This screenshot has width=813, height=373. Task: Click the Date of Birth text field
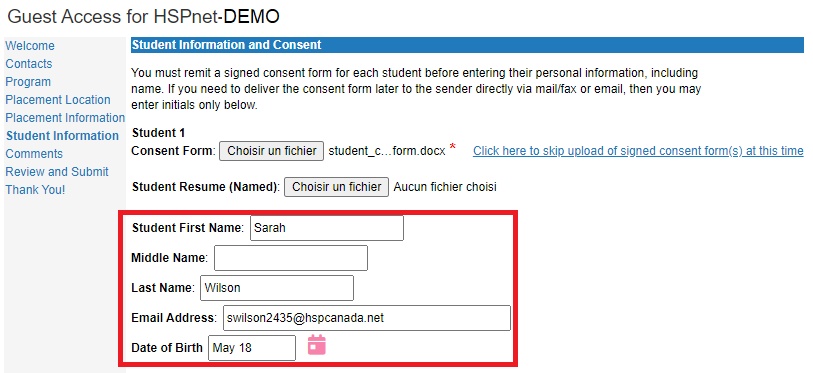pos(252,348)
